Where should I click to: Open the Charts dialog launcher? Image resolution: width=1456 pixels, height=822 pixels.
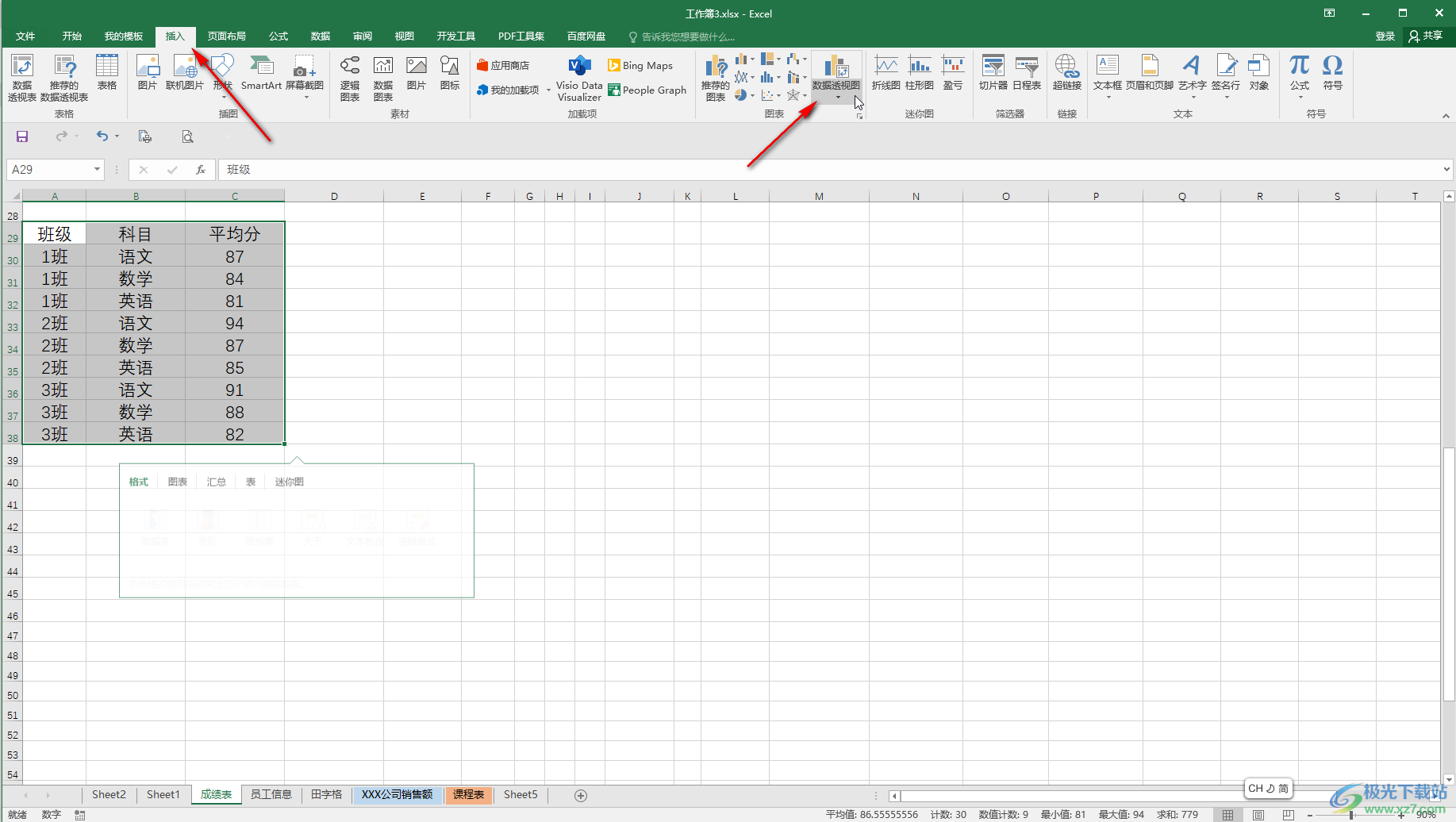click(859, 116)
